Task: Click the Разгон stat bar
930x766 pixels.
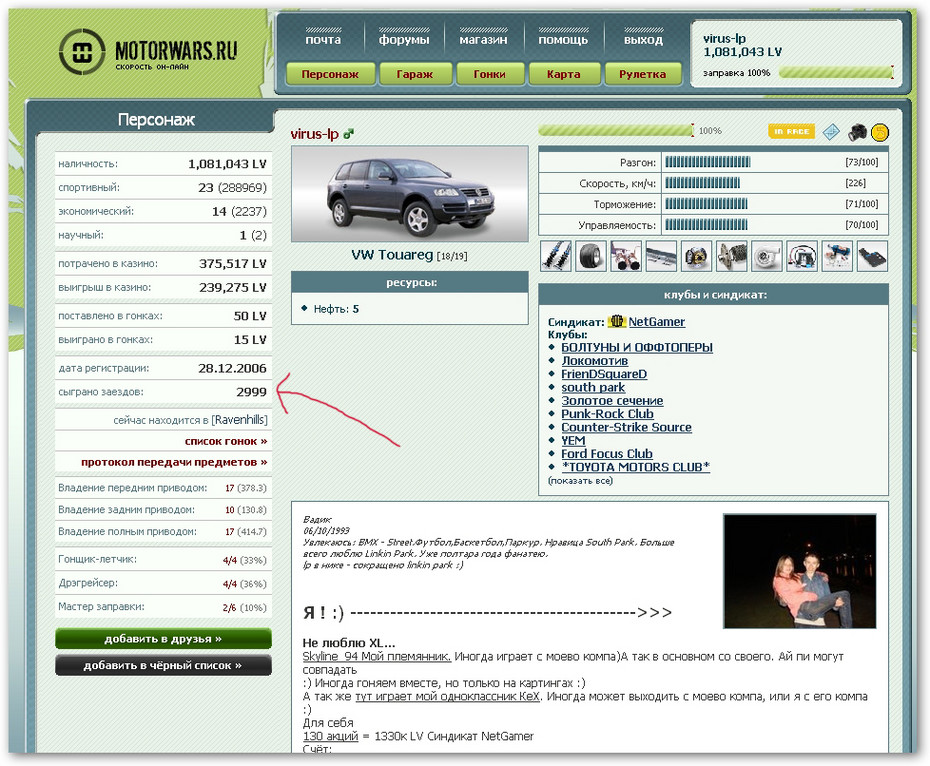Action: [708, 162]
